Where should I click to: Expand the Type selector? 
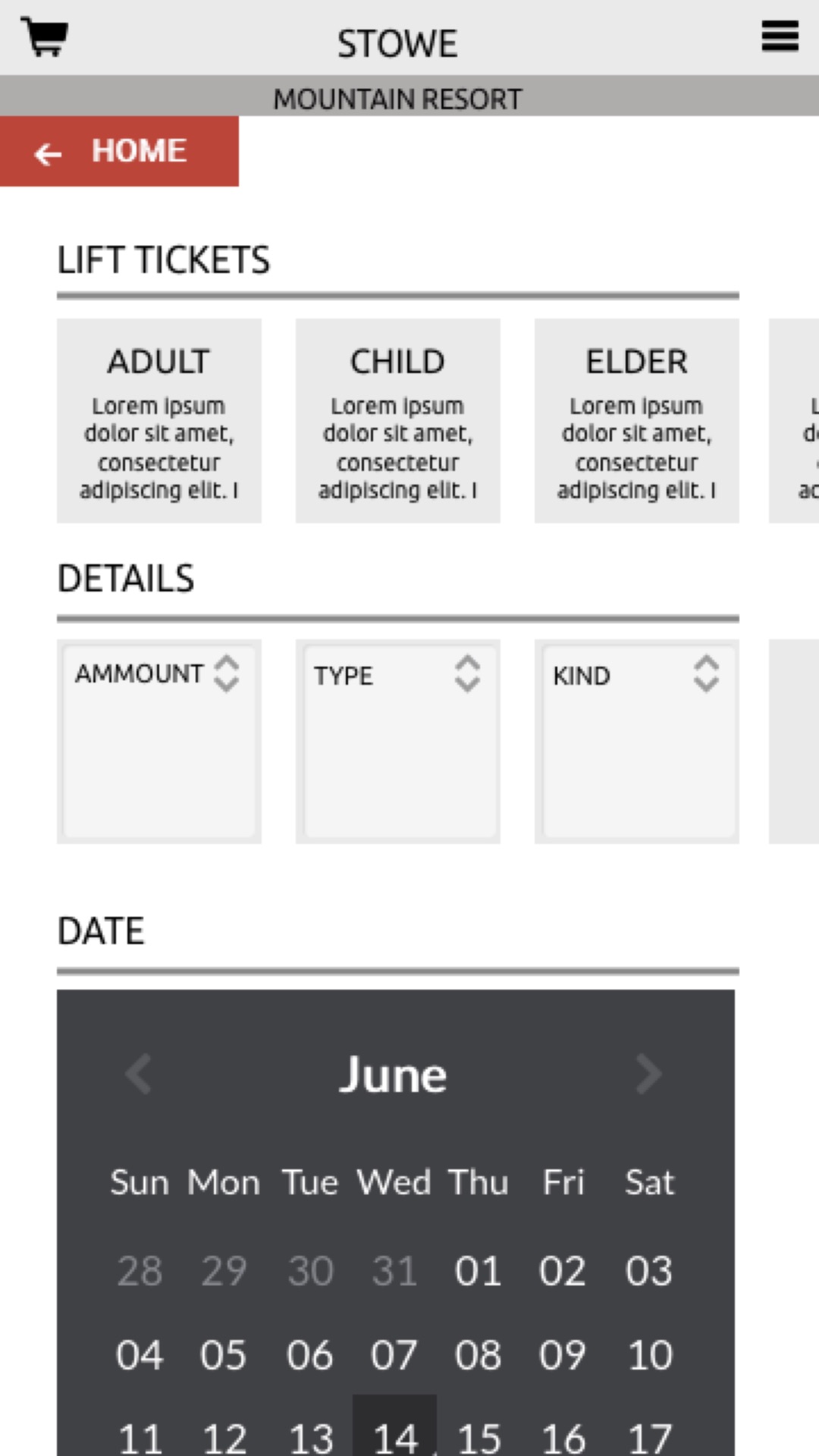(x=397, y=675)
